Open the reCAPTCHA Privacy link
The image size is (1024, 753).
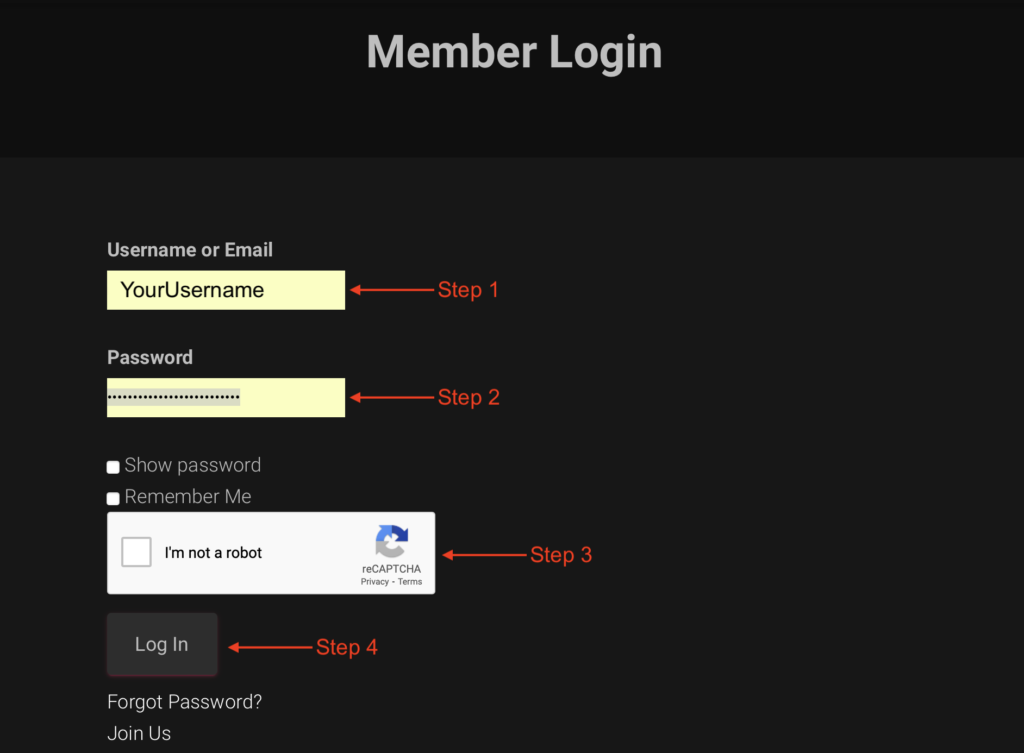pyautogui.click(x=374, y=582)
